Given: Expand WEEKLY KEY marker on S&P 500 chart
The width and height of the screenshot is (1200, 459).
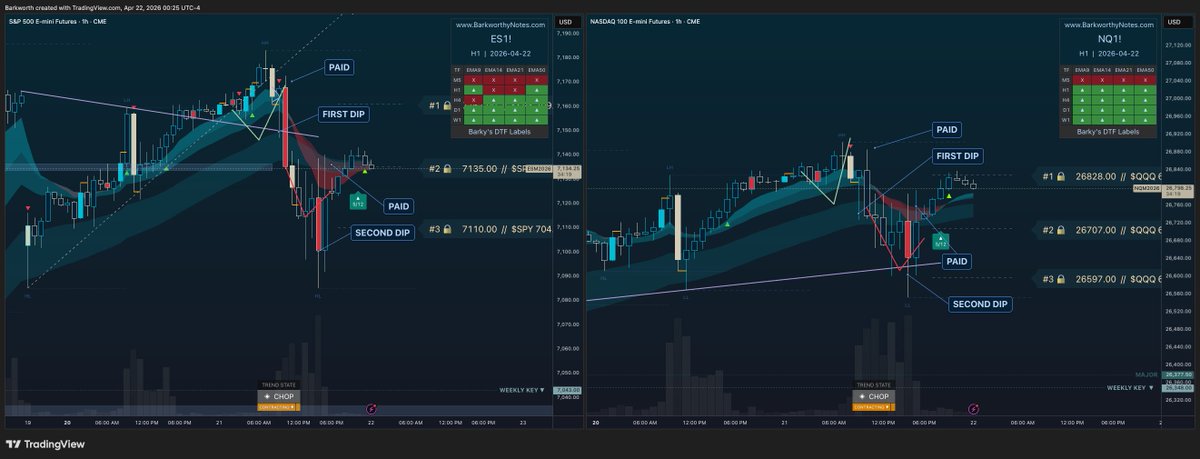Looking at the screenshot, I should point(522,390).
